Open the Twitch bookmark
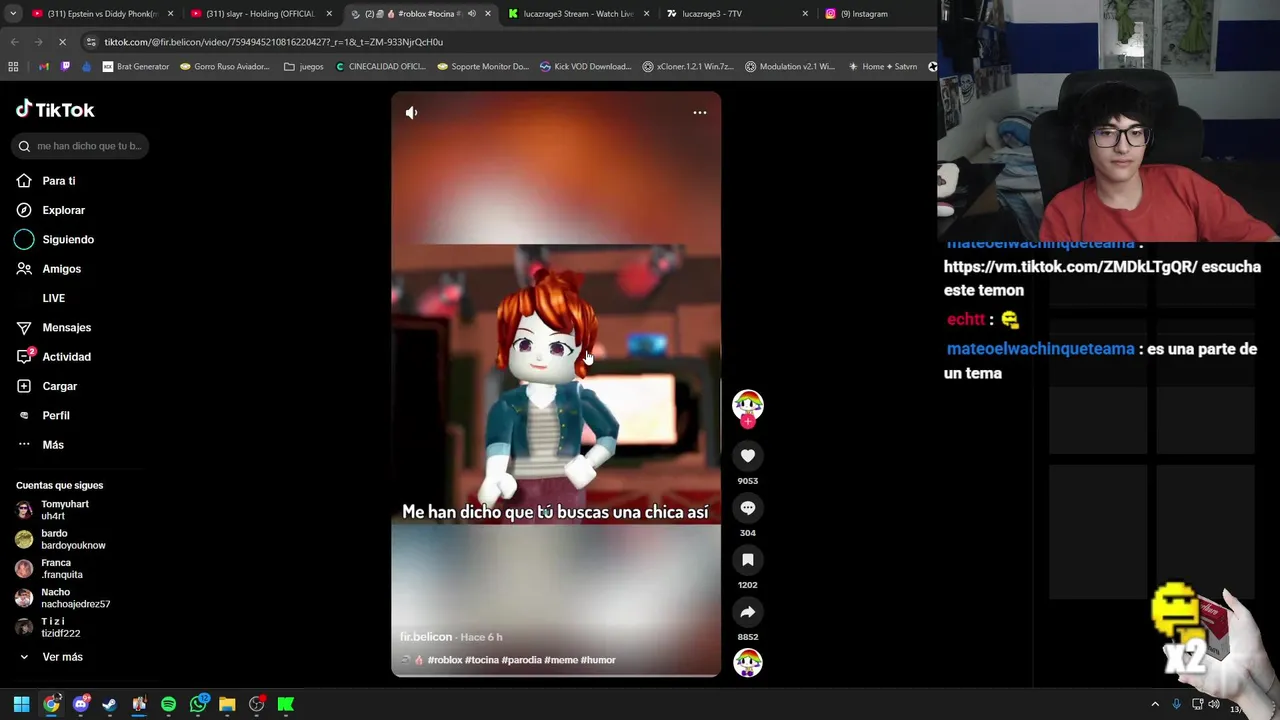Image resolution: width=1280 pixels, height=720 pixels. click(65, 67)
